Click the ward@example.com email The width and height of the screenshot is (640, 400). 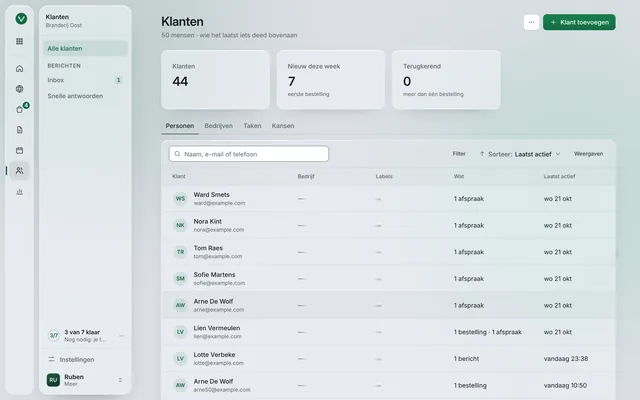219,203
